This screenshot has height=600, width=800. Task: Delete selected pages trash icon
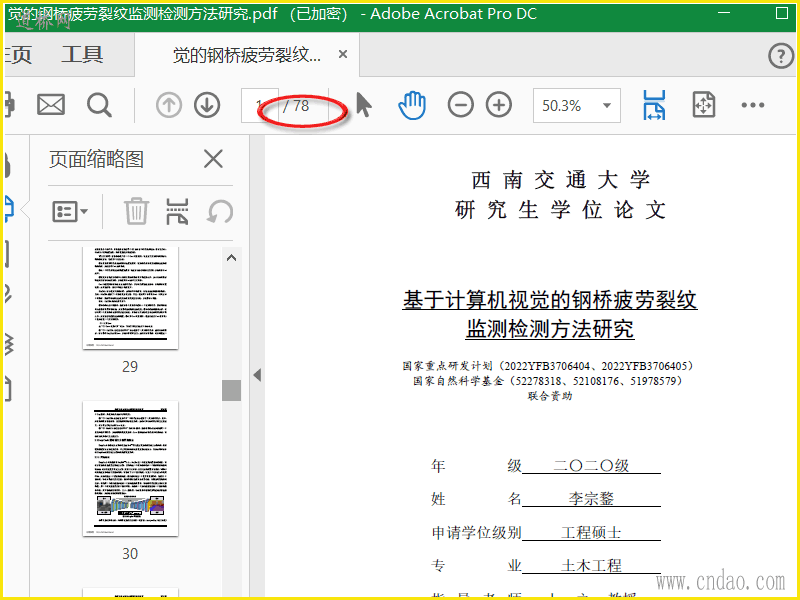pyautogui.click(x=136, y=211)
